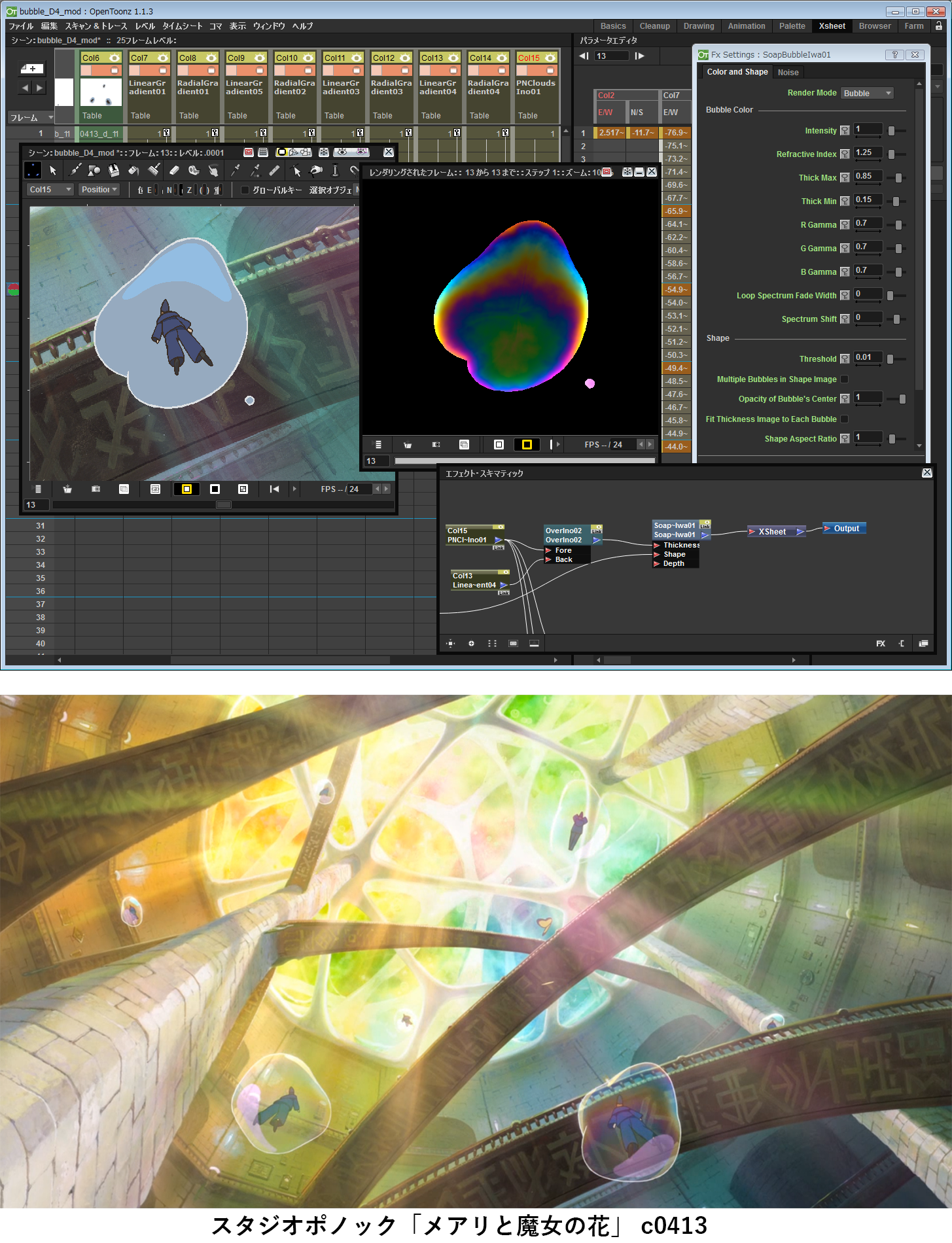Toggle the key button for Intensity
The height and width of the screenshot is (1243, 952).
pos(845,131)
